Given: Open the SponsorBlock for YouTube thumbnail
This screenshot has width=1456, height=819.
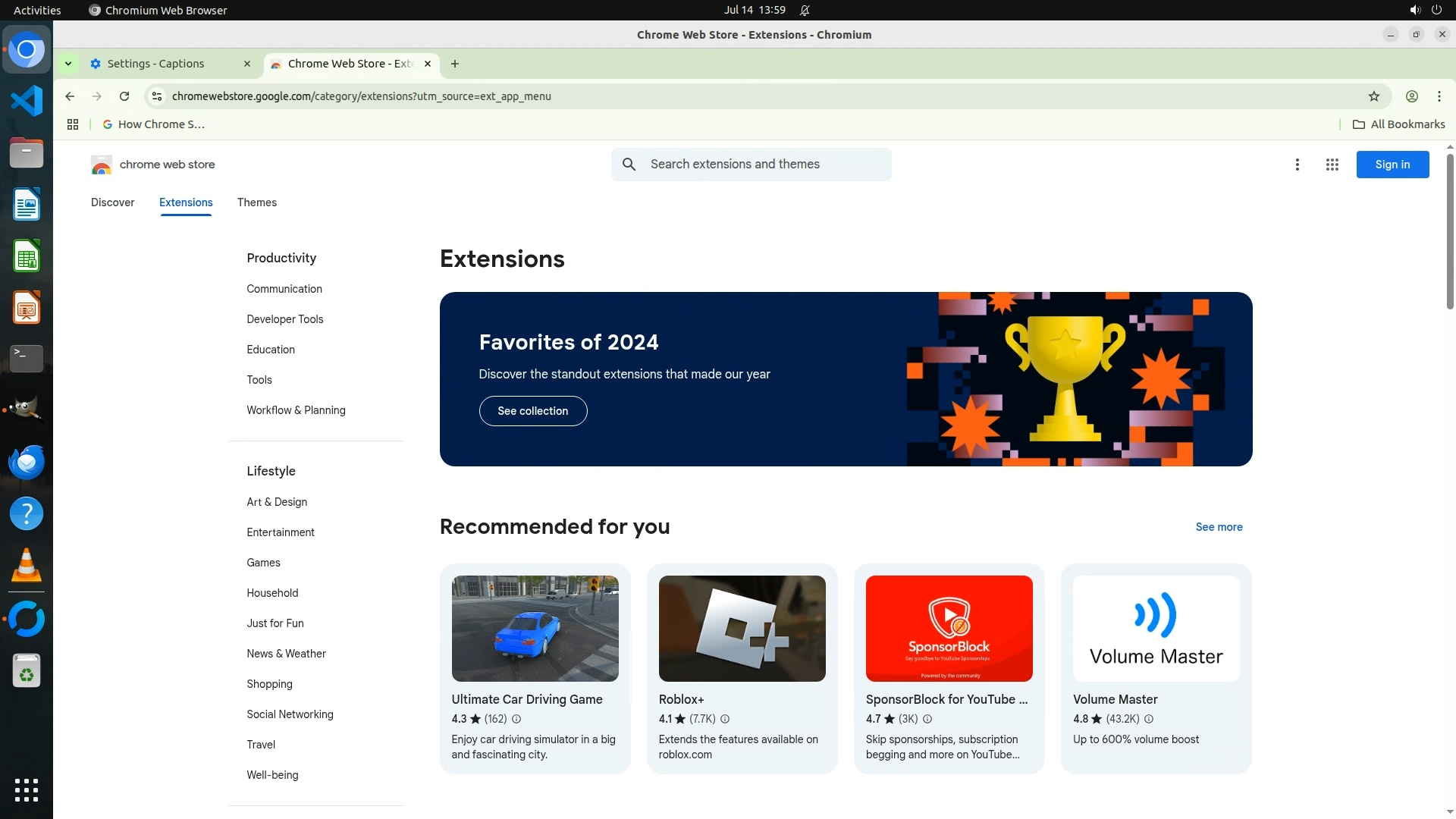Looking at the screenshot, I should (x=949, y=629).
